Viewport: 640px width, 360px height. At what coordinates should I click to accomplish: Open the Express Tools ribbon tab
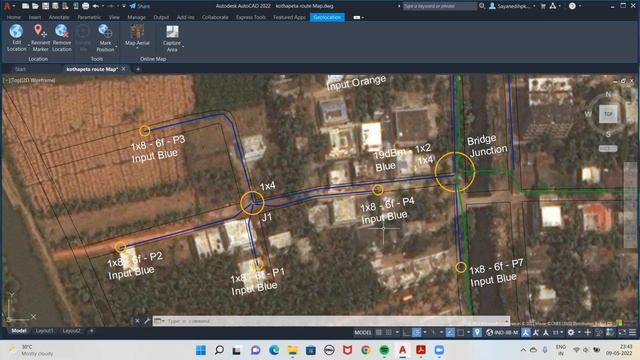[x=251, y=17]
